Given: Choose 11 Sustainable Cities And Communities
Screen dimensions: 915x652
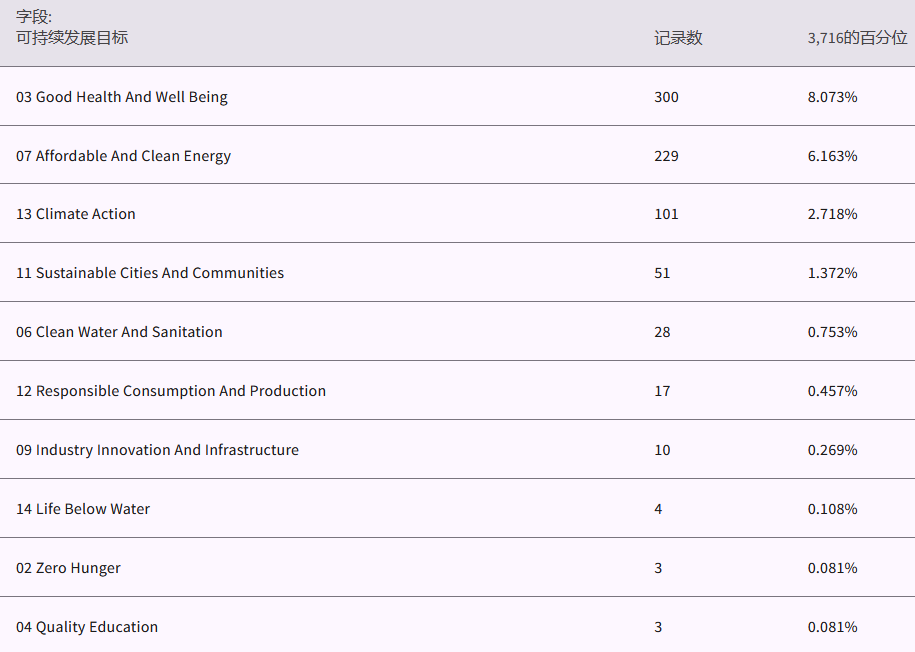Looking at the screenshot, I should [x=150, y=273].
